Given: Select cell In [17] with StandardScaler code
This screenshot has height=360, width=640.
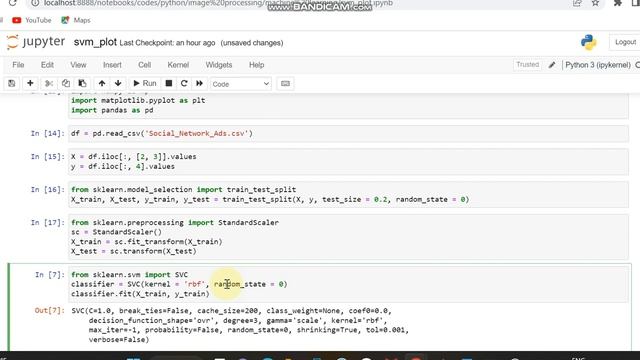Looking at the screenshot, I should 348,237.
